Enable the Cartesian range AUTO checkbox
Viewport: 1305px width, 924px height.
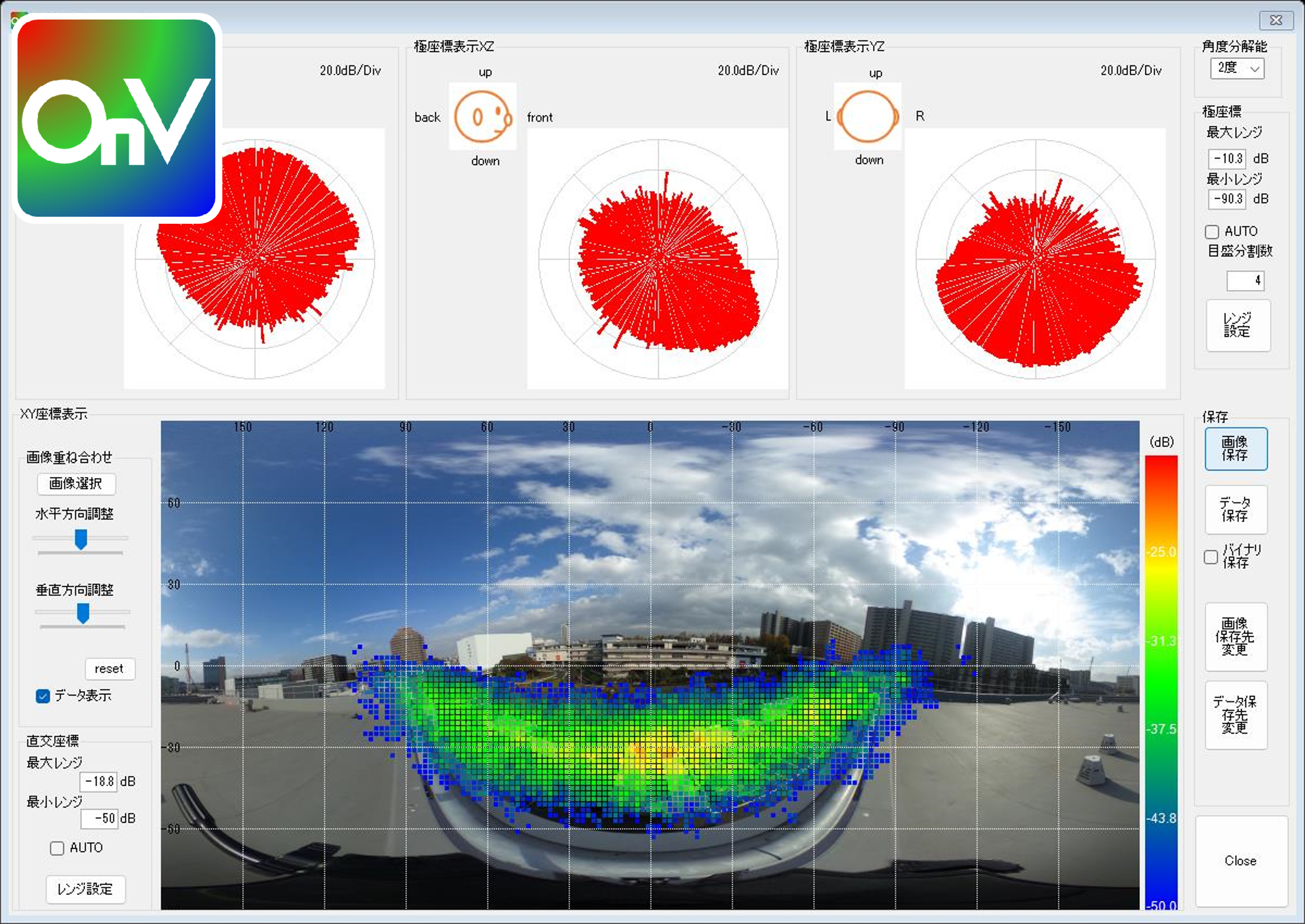(57, 848)
